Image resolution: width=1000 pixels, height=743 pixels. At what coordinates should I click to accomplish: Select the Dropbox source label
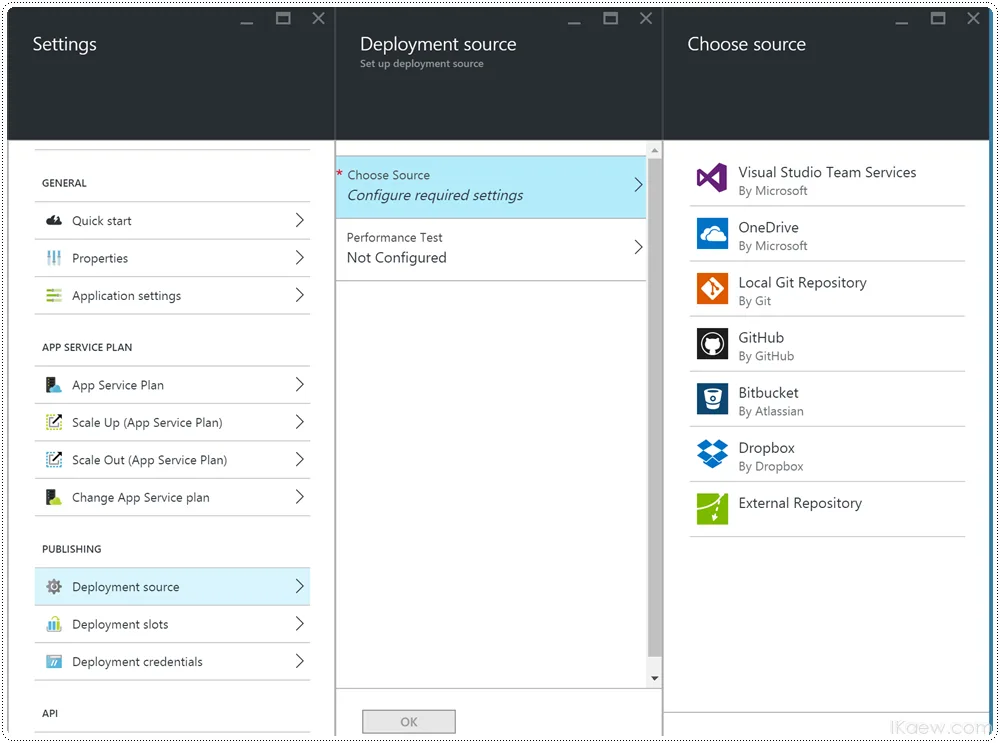(767, 448)
